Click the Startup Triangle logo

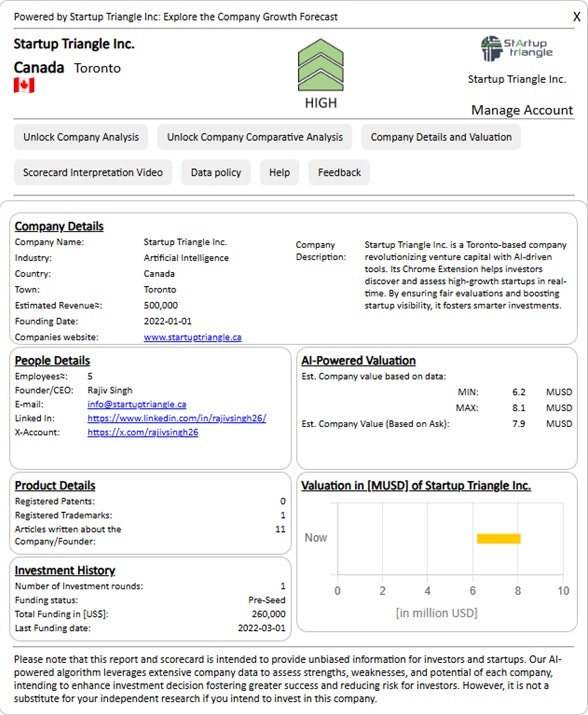click(x=517, y=48)
